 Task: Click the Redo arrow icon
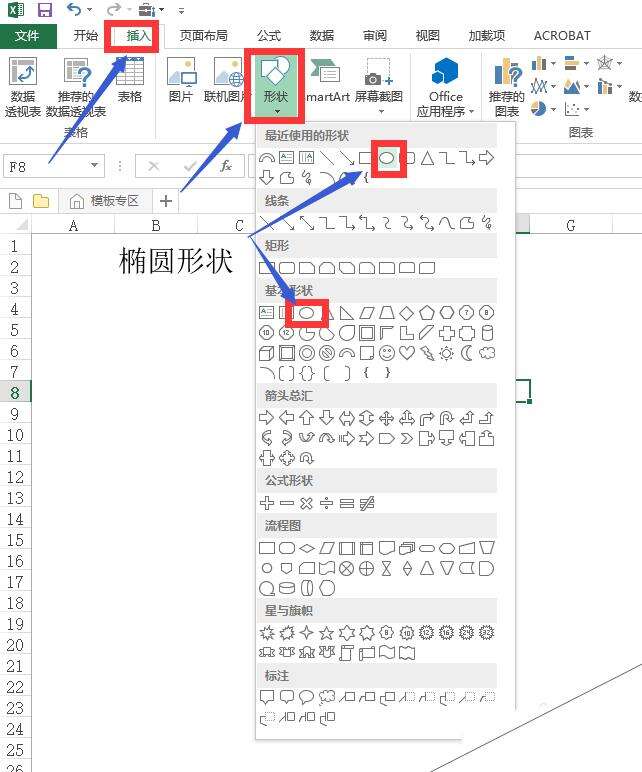(x=113, y=9)
